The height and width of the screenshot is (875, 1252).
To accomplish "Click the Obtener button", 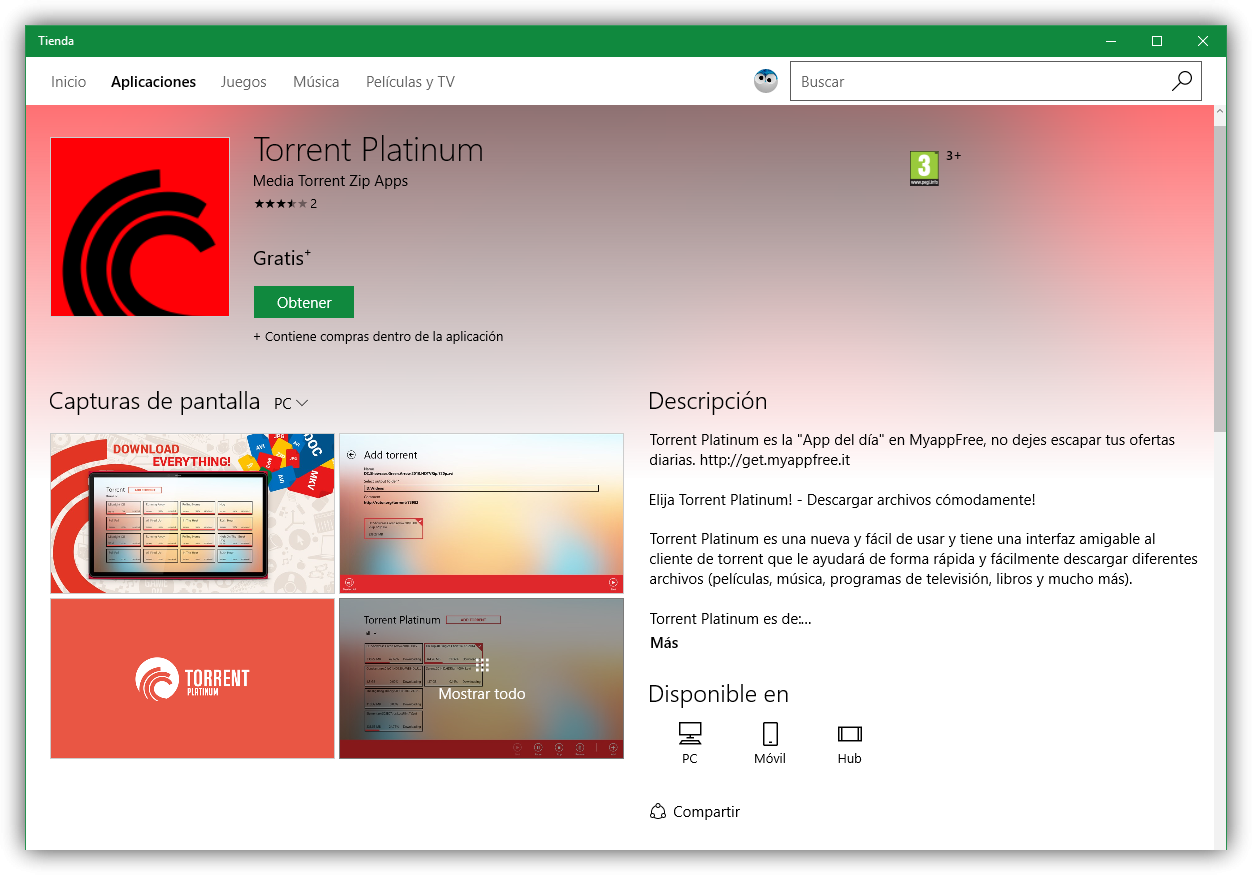I will (x=304, y=302).
